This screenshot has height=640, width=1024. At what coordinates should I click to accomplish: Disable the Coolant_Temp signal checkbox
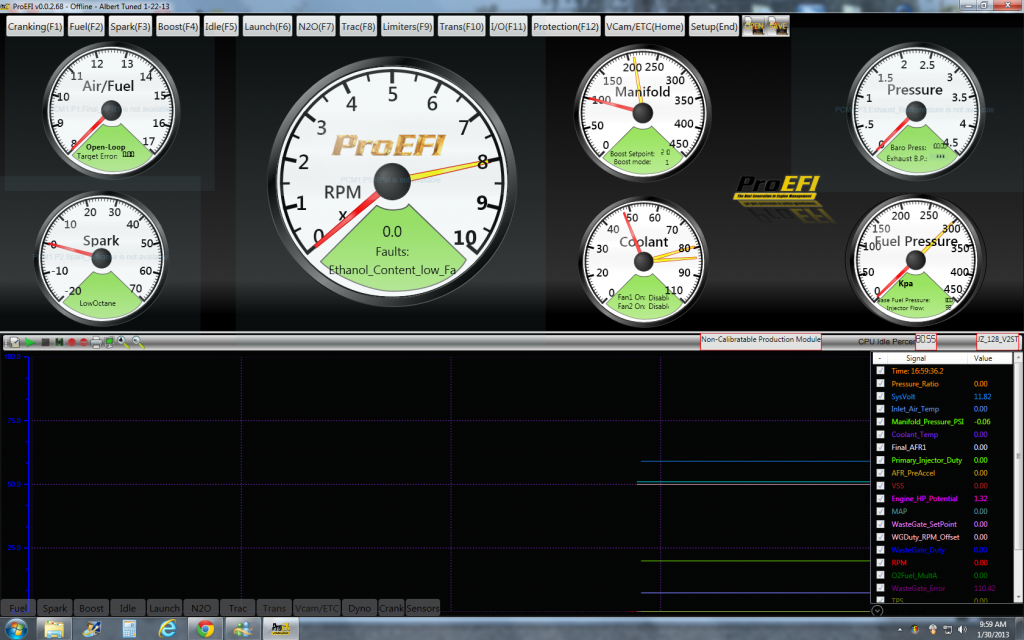880,434
